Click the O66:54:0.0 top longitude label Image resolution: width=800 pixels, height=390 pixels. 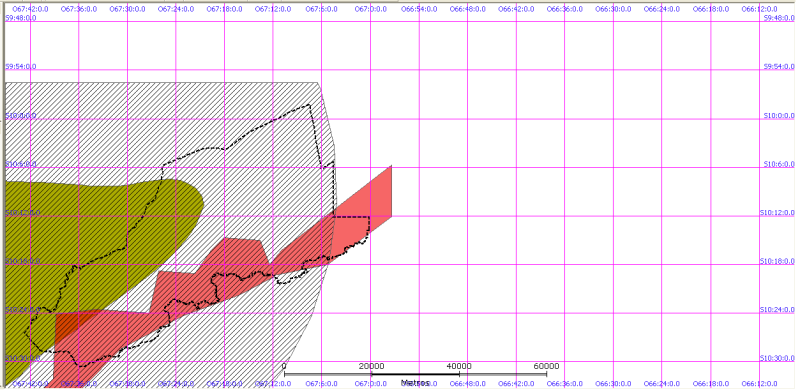418,9
